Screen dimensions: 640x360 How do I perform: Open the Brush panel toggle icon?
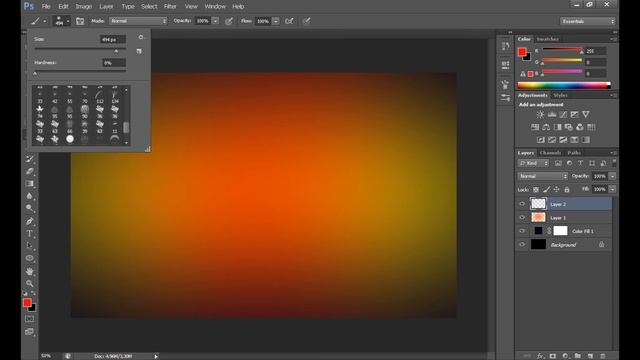click(80, 21)
